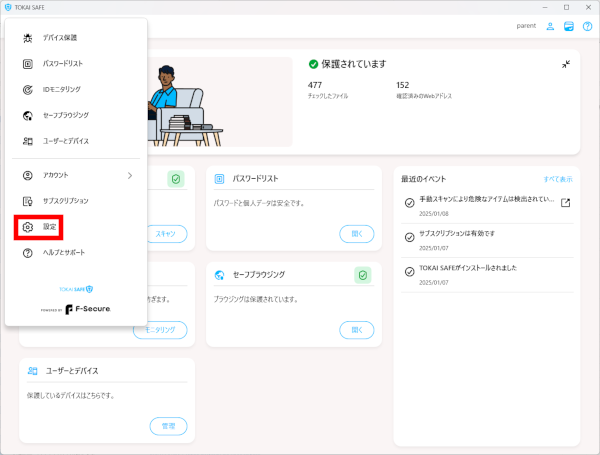Expand the アカウント submenu arrow
Screen dimensions: 600x455
130,176
